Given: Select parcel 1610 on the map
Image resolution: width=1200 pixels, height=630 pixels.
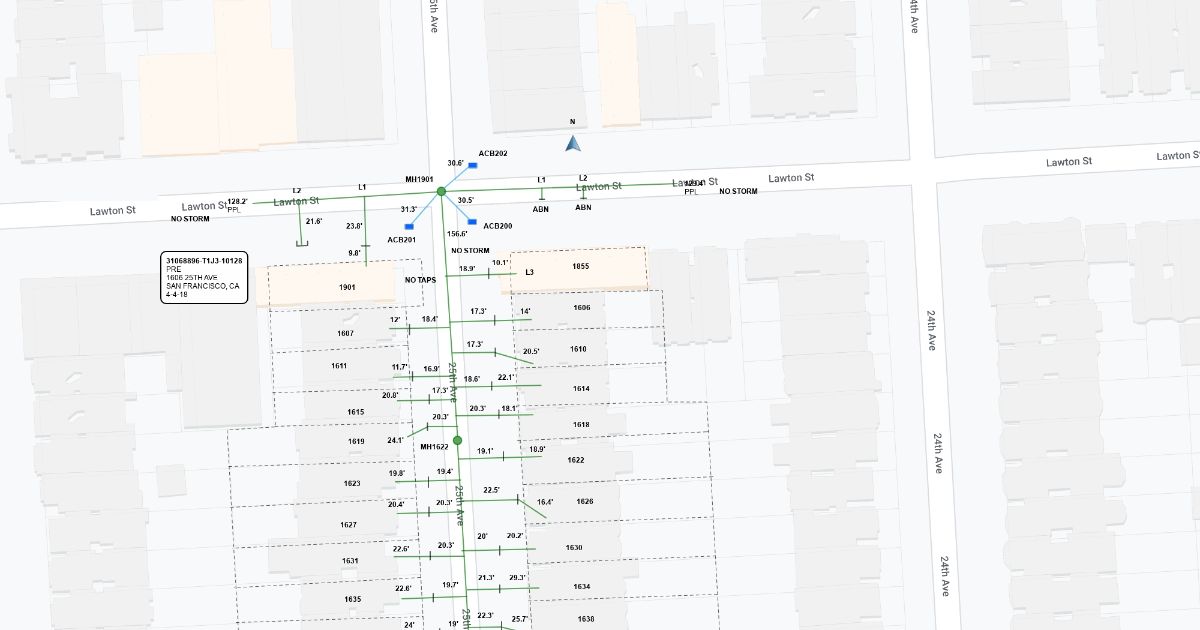Looking at the screenshot, I should (578, 349).
